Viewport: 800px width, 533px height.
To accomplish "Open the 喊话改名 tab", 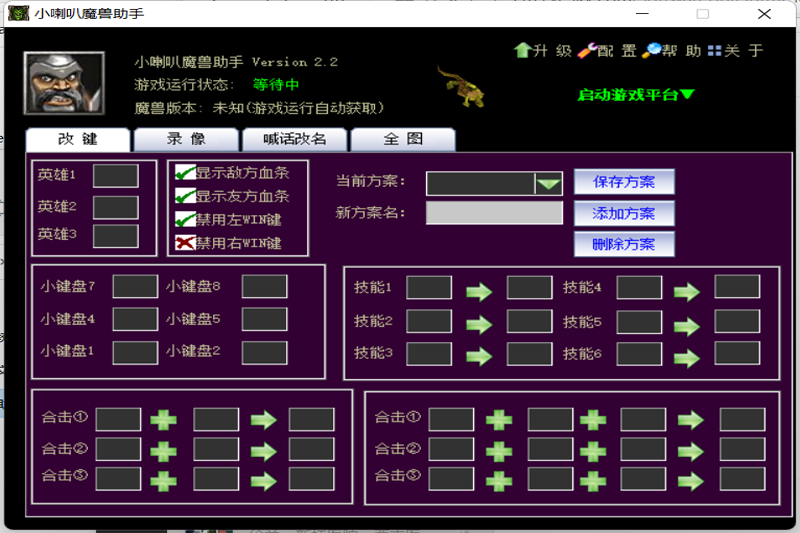I will tap(294, 140).
